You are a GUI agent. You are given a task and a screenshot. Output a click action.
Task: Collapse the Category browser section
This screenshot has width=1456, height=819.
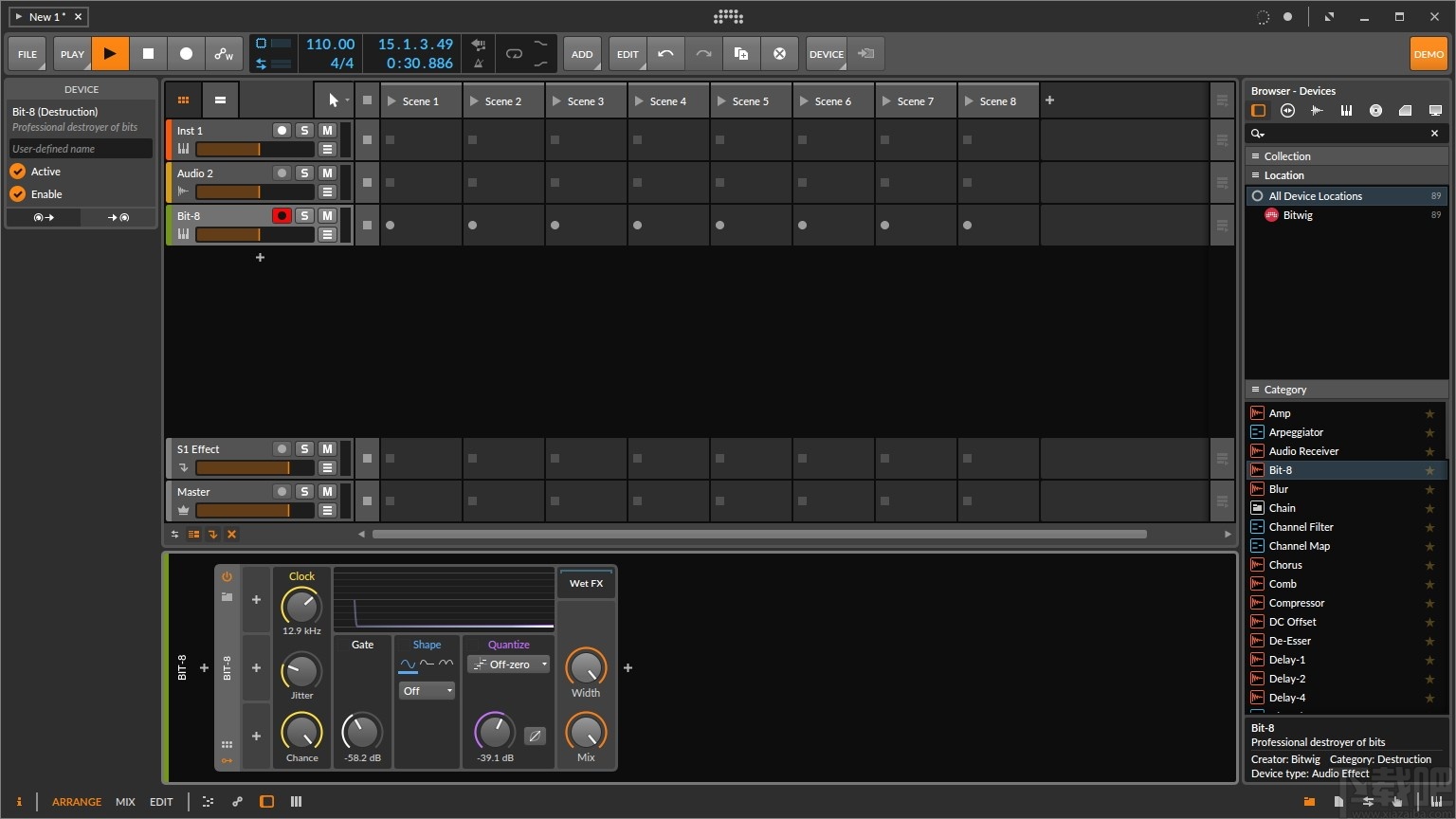point(1346,389)
